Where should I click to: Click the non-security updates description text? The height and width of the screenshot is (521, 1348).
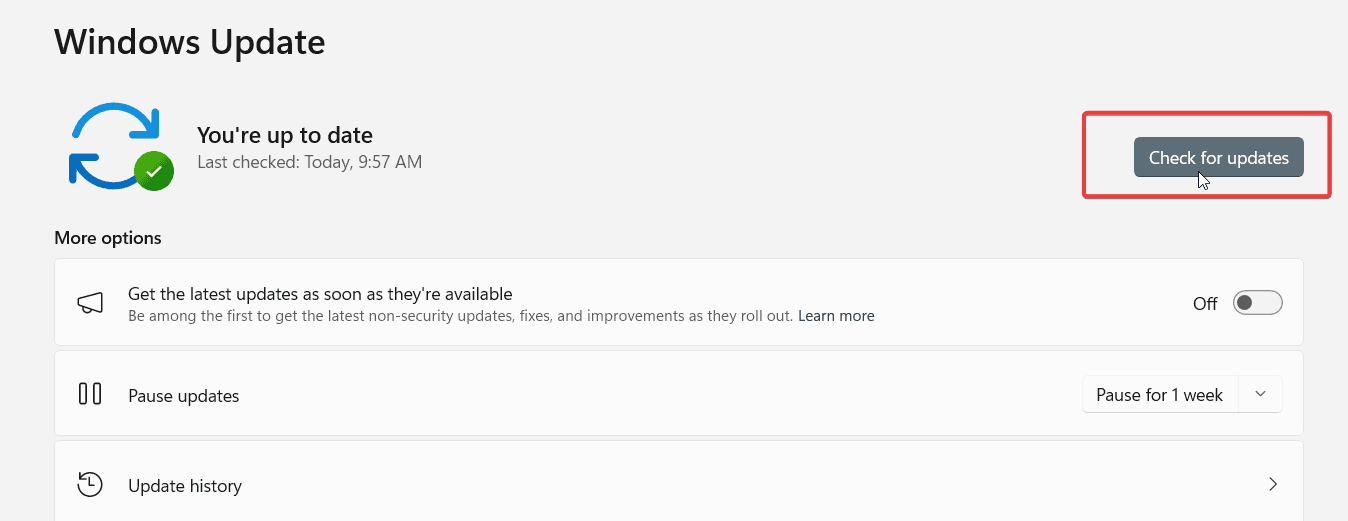(x=461, y=316)
